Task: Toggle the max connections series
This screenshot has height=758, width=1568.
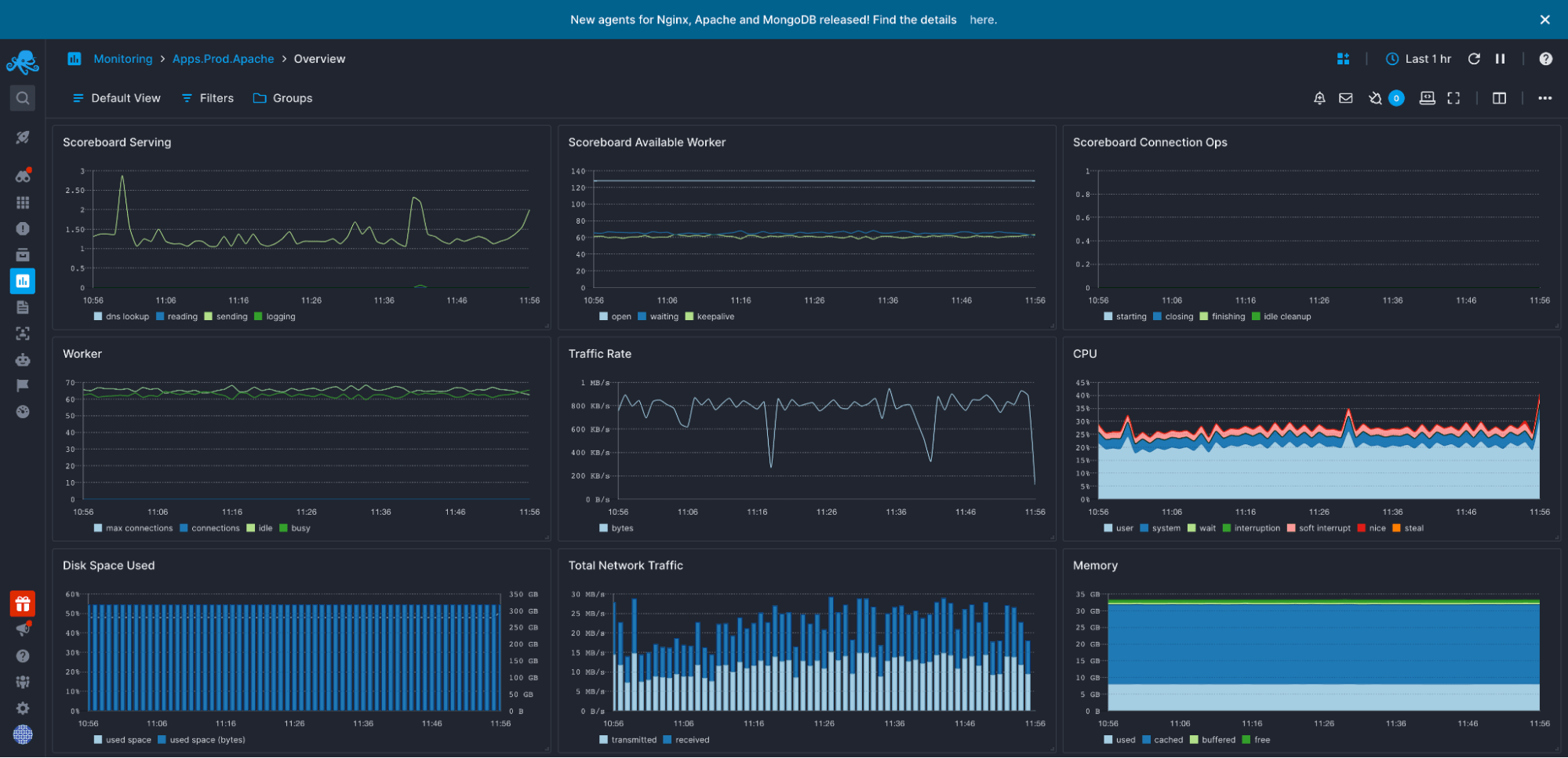Action: tap(133, 528)
